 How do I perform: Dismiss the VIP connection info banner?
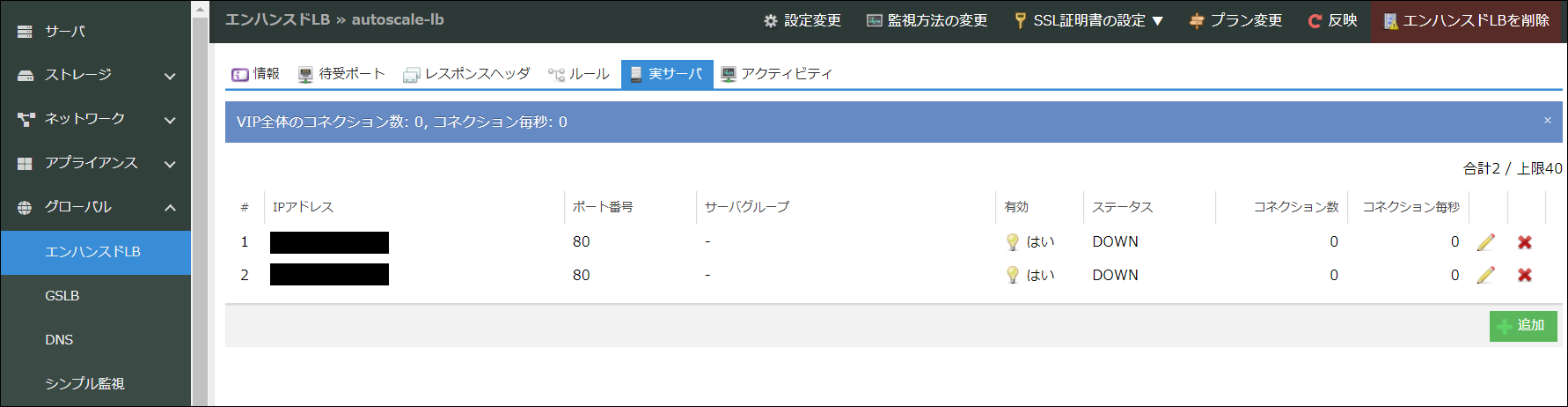coord(1547,121)
